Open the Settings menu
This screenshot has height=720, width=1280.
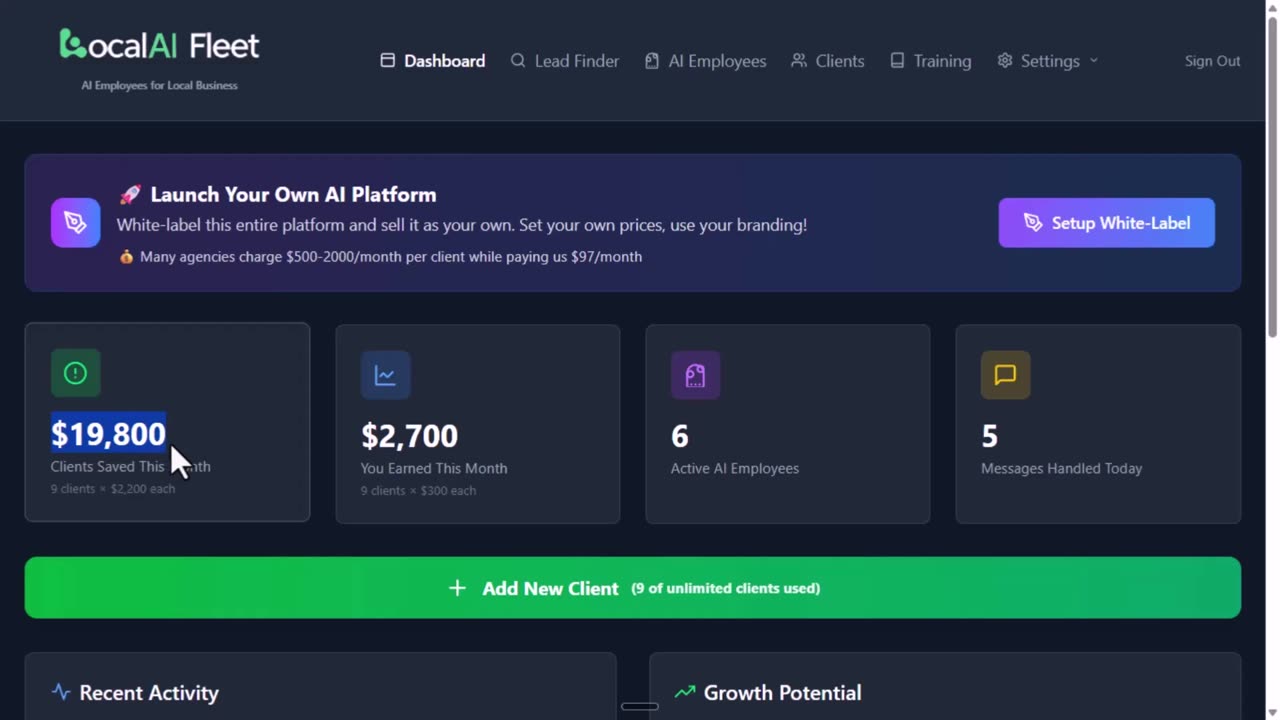[1047, 61]
